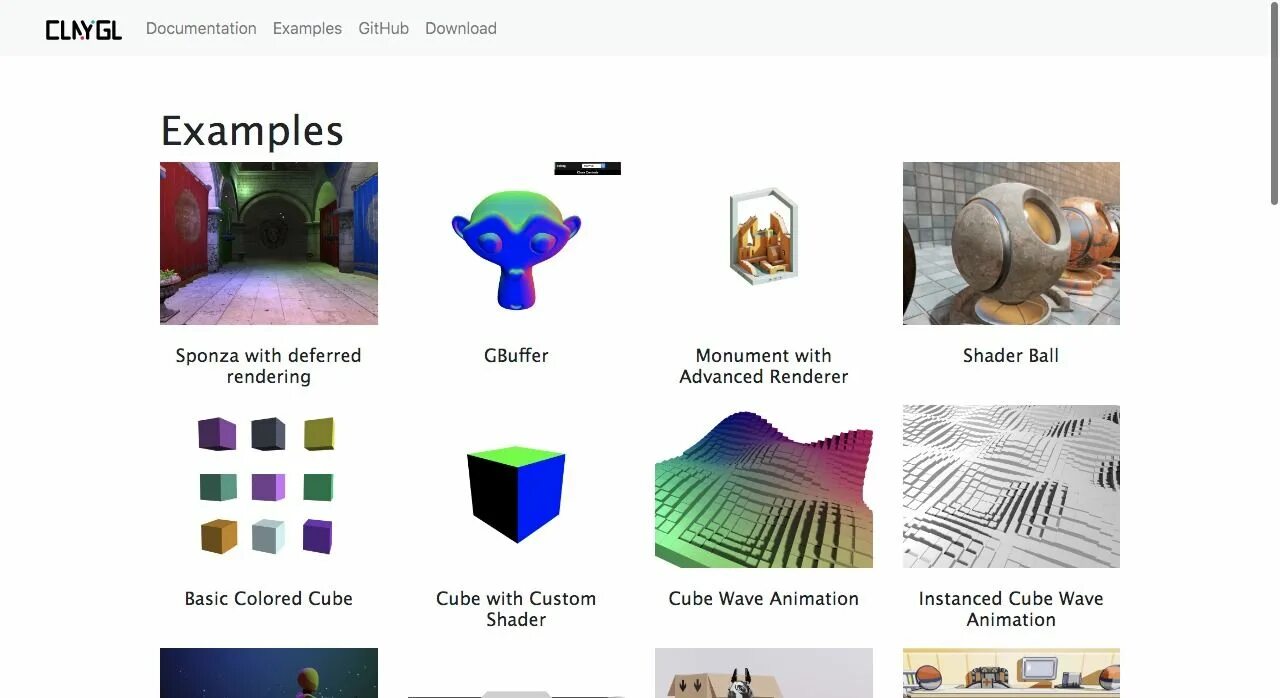This screenshot has width=1280, height=698.
Task: Open the GBuffer monkey head thumbnail
Action: [516, 243]
